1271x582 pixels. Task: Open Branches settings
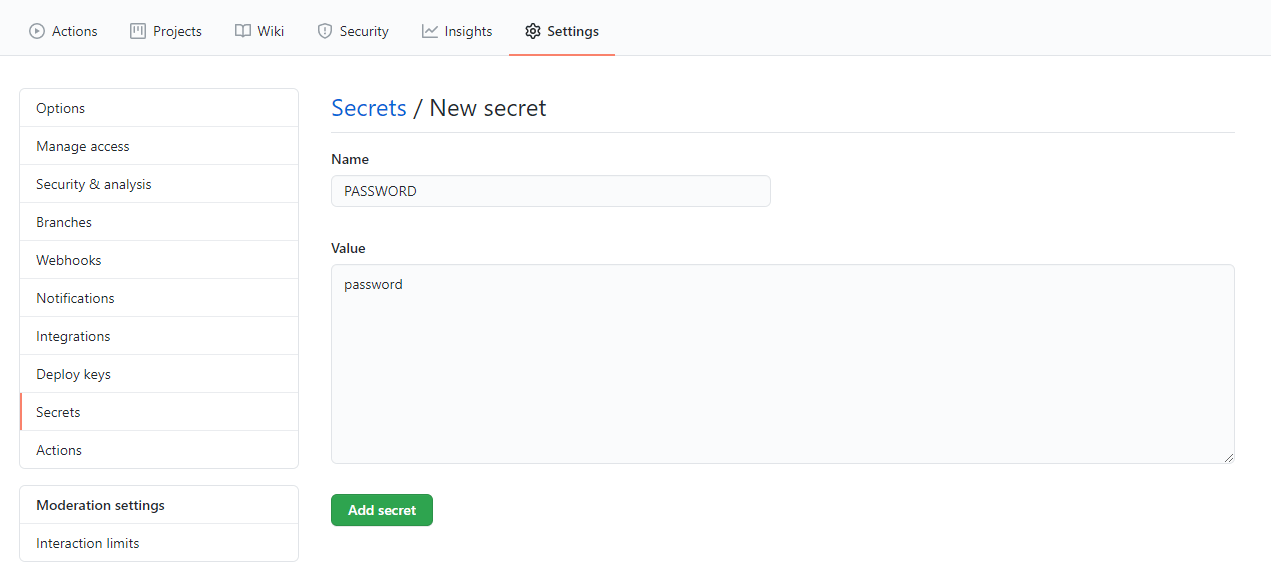click(x=63, y=221)
